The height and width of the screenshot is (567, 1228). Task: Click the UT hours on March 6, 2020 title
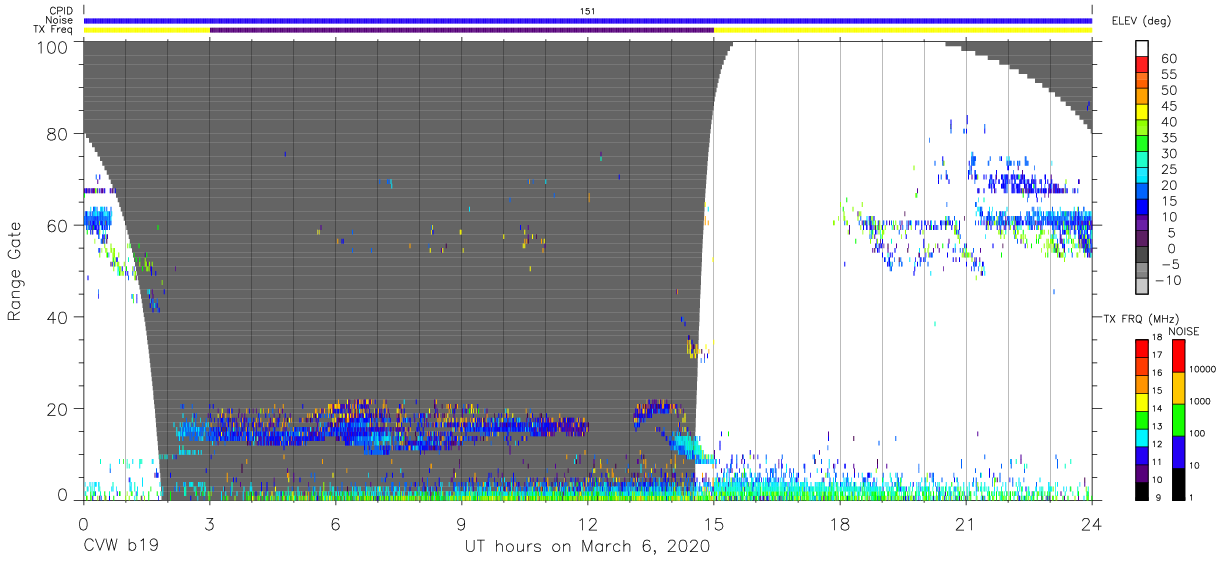pyautogui.click(x=587, y=546)
